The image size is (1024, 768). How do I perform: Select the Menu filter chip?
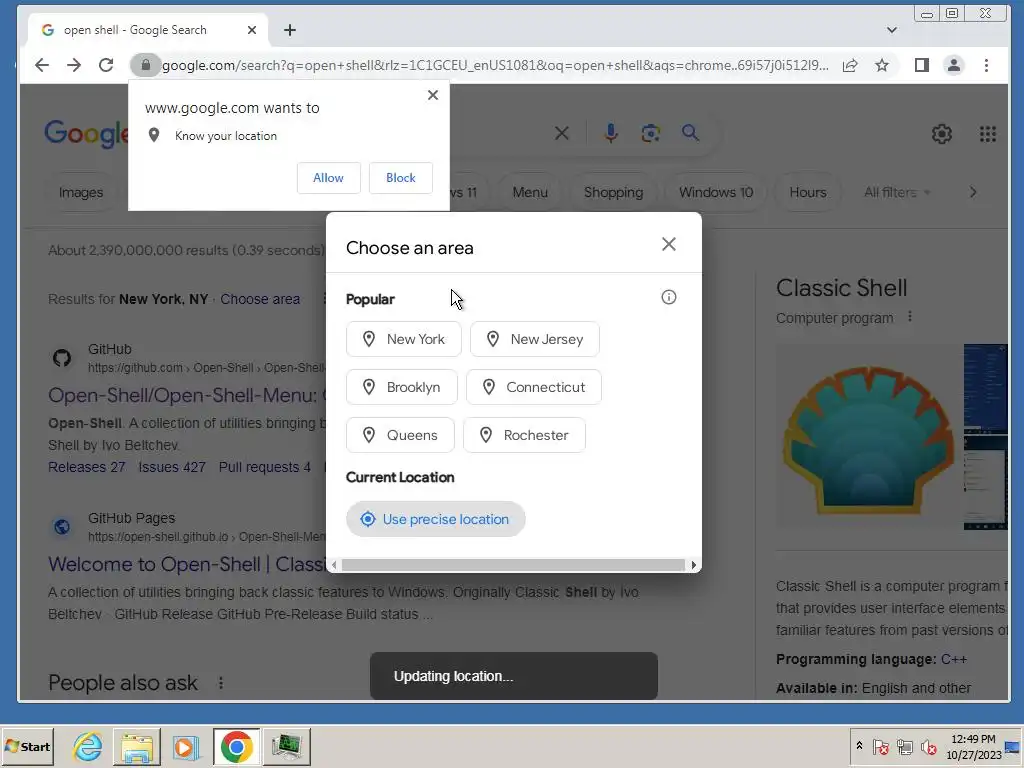pos(530,193)
